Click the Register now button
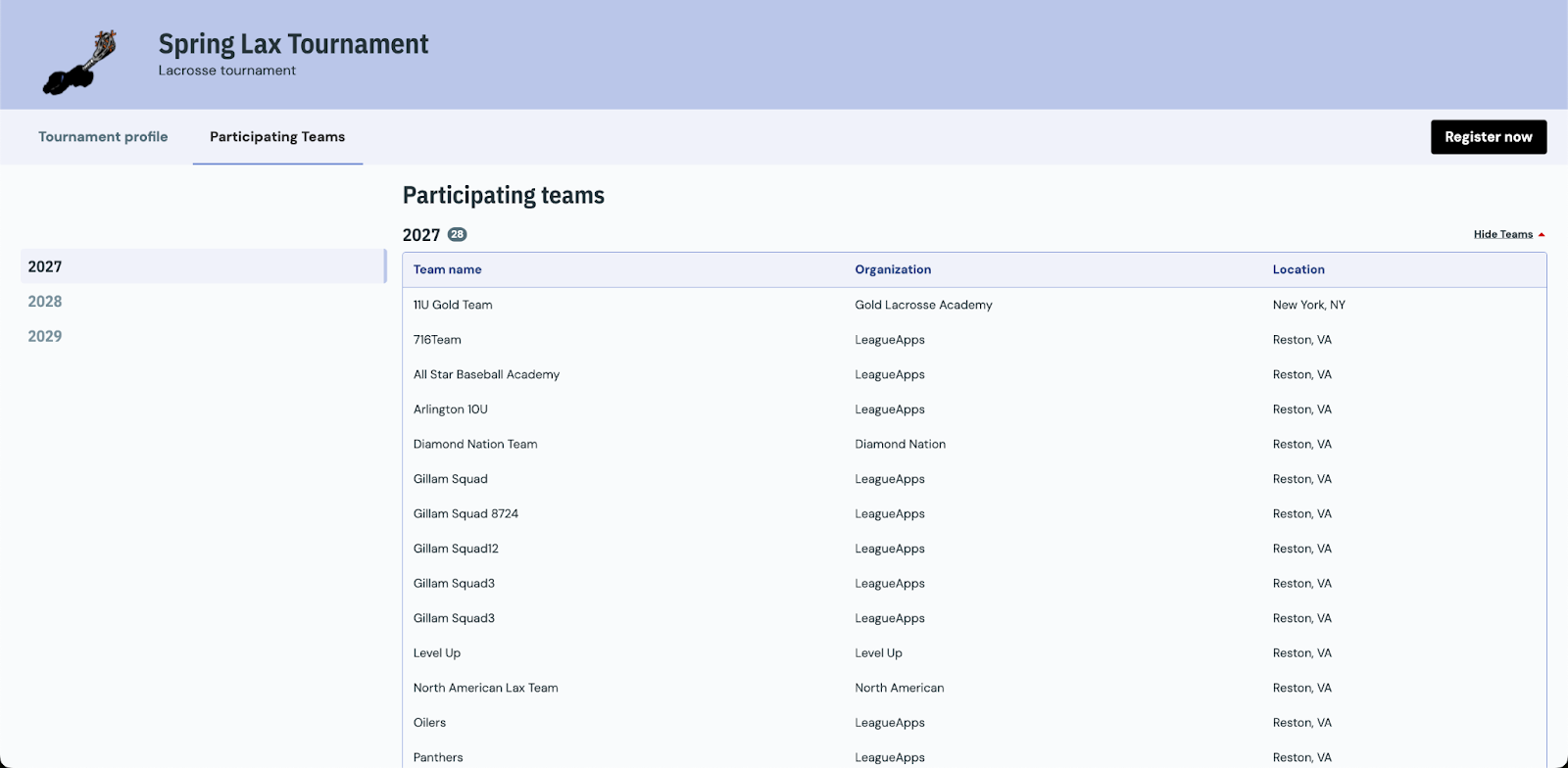1568x768 pixels. click(1489, 137)
